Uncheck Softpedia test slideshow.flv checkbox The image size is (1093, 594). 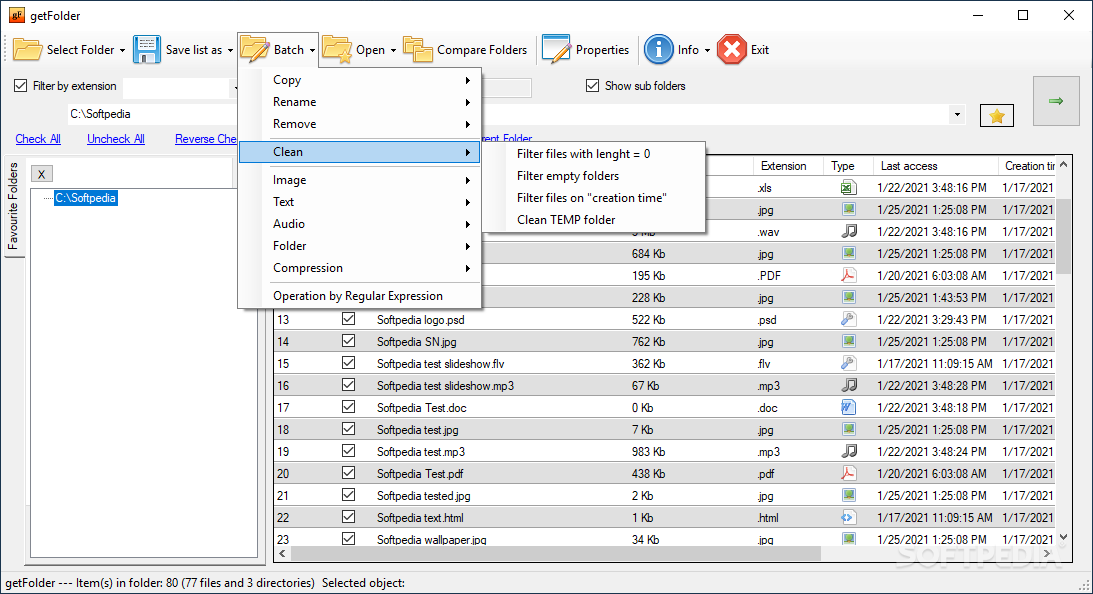pyautogui.click(x=349, y=363)
